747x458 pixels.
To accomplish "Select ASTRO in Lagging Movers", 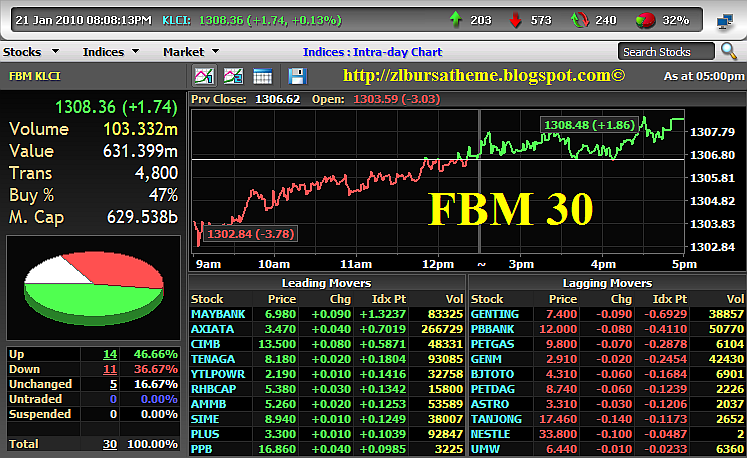I will (x=490, y=404).
